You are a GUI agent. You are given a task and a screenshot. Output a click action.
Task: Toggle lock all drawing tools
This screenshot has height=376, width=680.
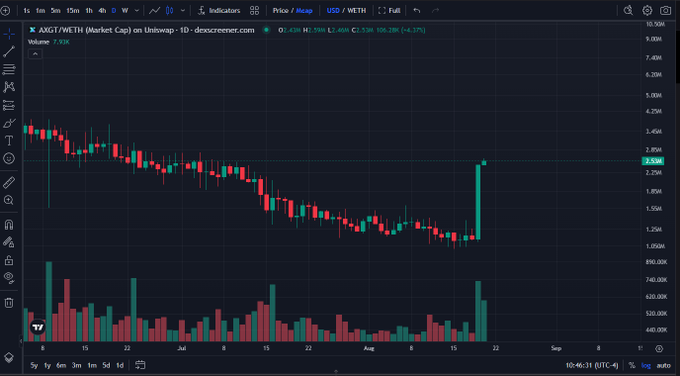coord(9,260)
